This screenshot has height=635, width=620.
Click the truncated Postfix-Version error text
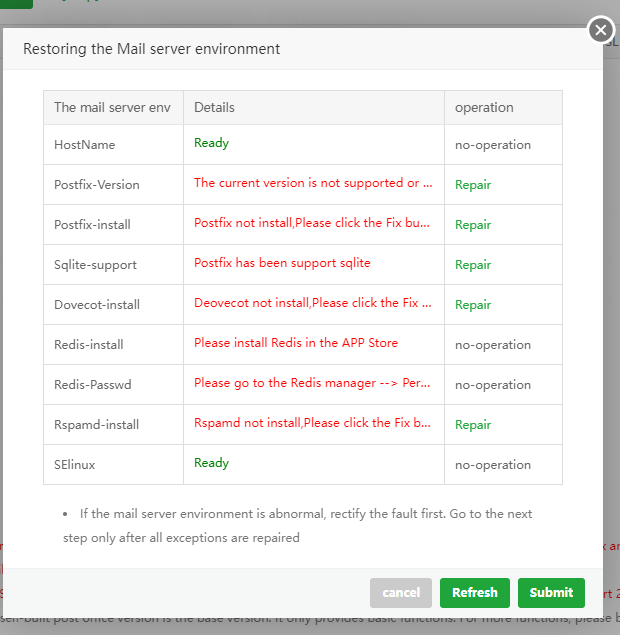313,183
